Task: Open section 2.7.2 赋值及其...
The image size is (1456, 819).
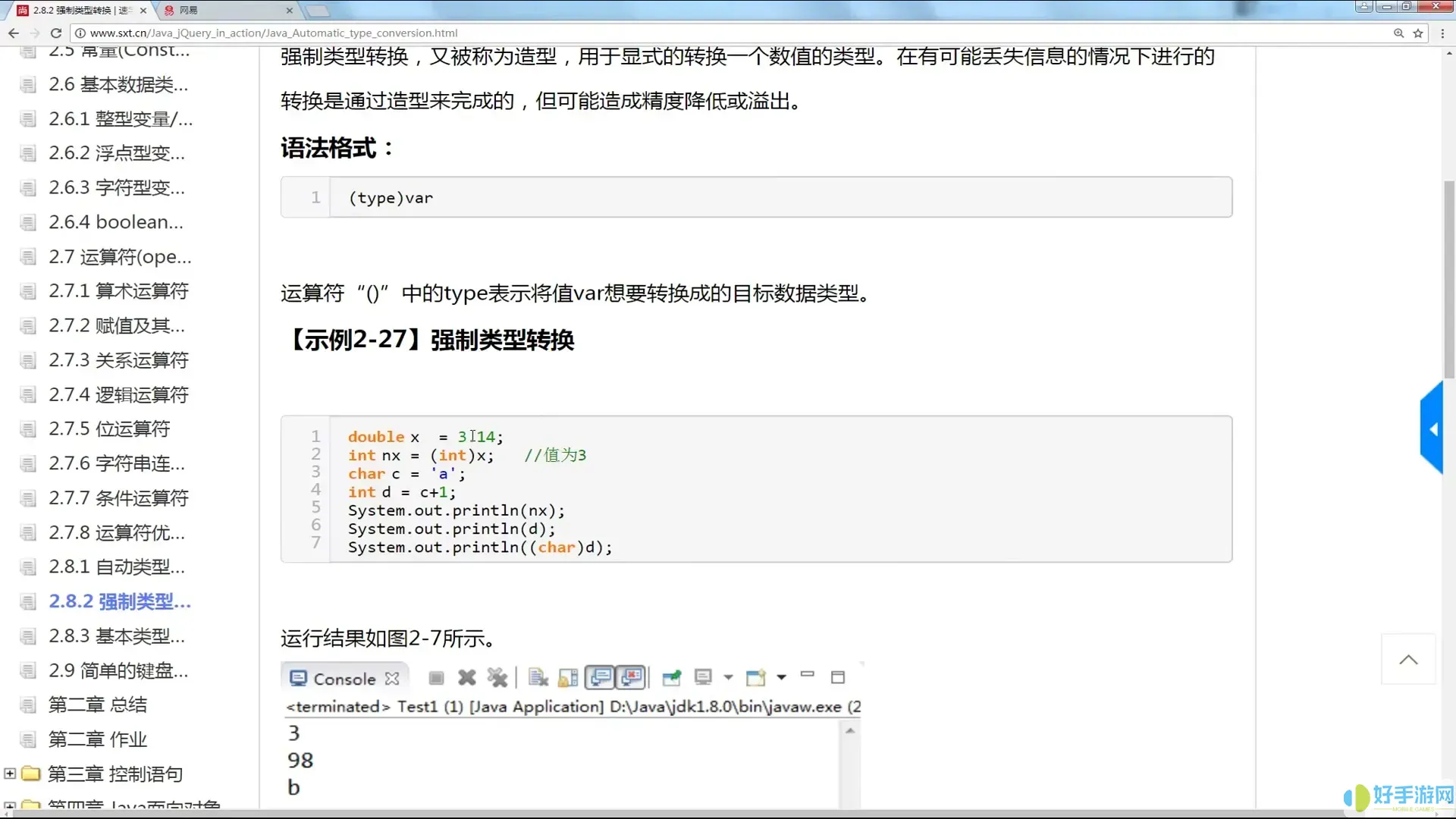Action: coord(117,326)
